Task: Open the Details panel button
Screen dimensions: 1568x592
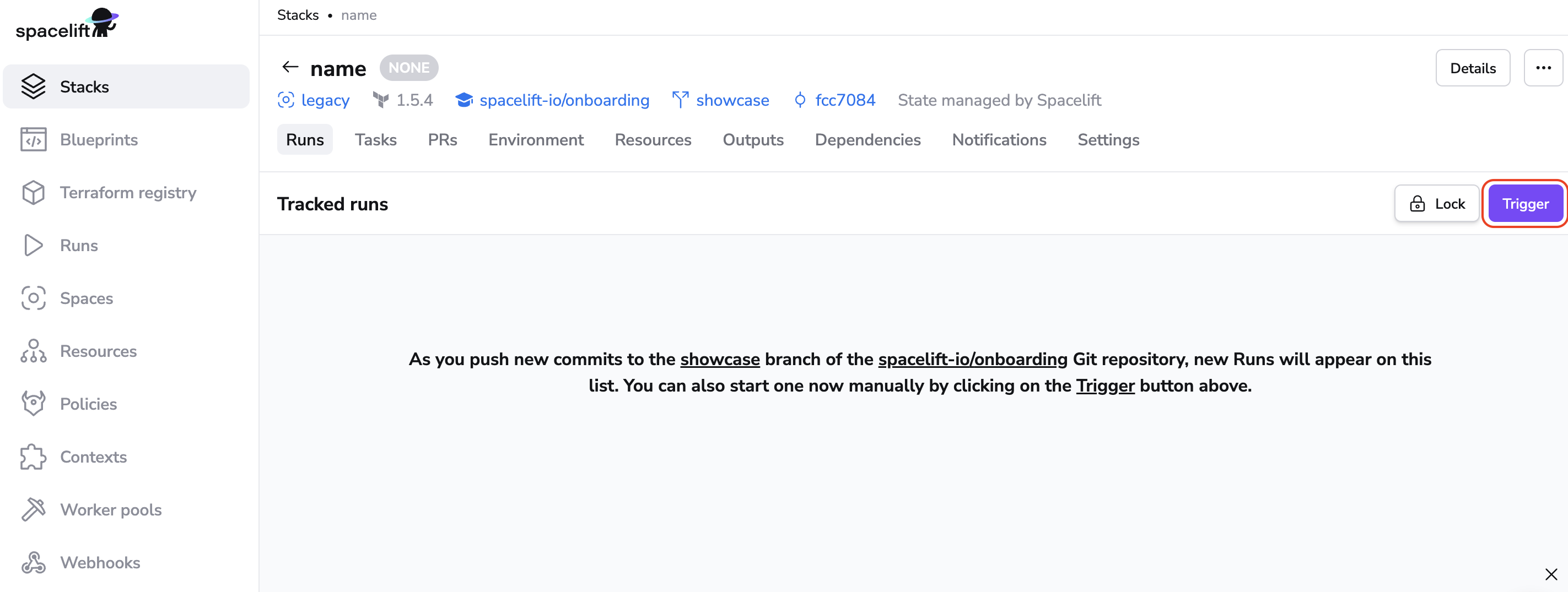Action: [1472, 68]
